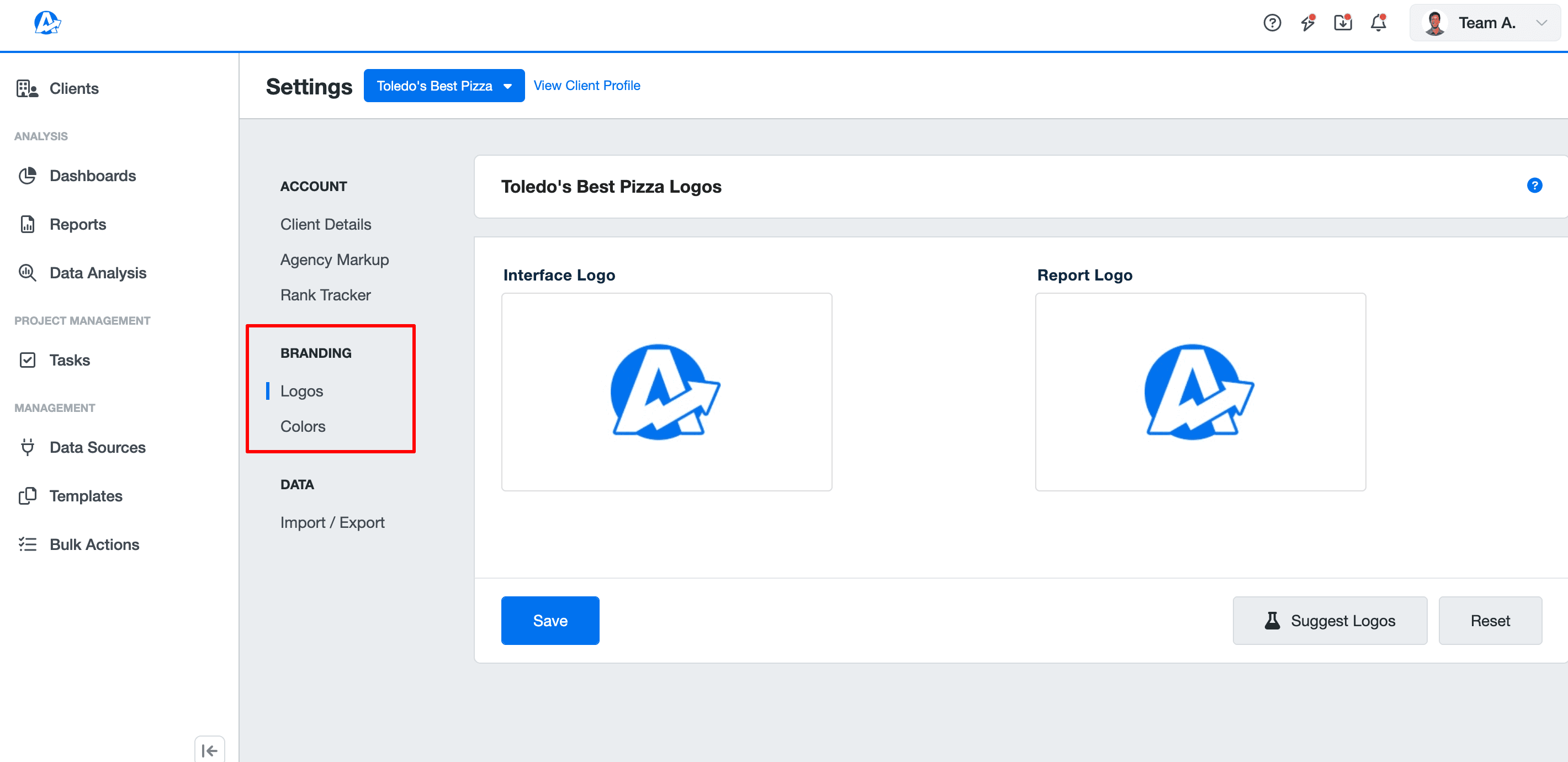The width and height of the screenshot is (1568, 762).
Task: Click the Templates copy icon
Action: (28, 495)
